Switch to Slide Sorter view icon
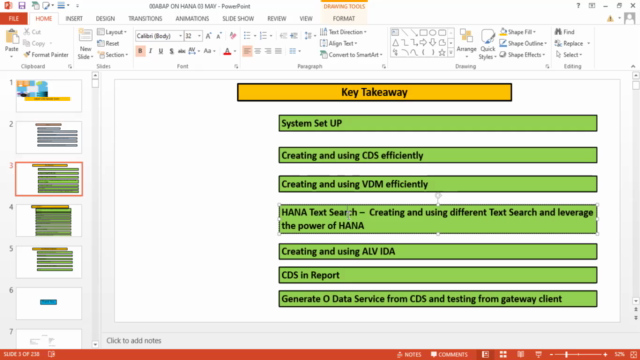The image size is (640, 360). pyautogui.click(x=503, y=354)
